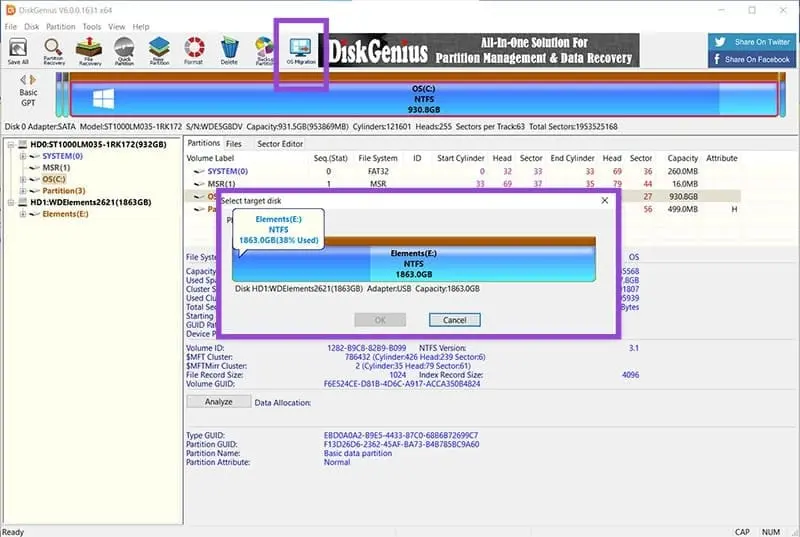800x537 pixels.
Task: Select HD0:ST1000LM035-1RK172 disk in tree
Action: coord(98,144)
